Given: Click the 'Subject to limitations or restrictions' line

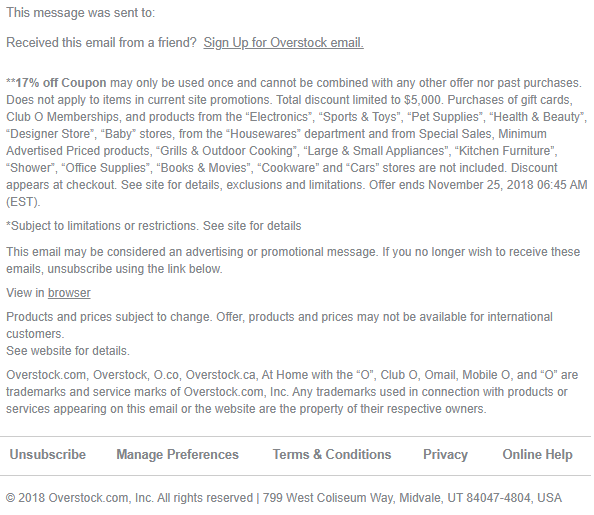Looking at the screenshot, I should tap(154, 226).
